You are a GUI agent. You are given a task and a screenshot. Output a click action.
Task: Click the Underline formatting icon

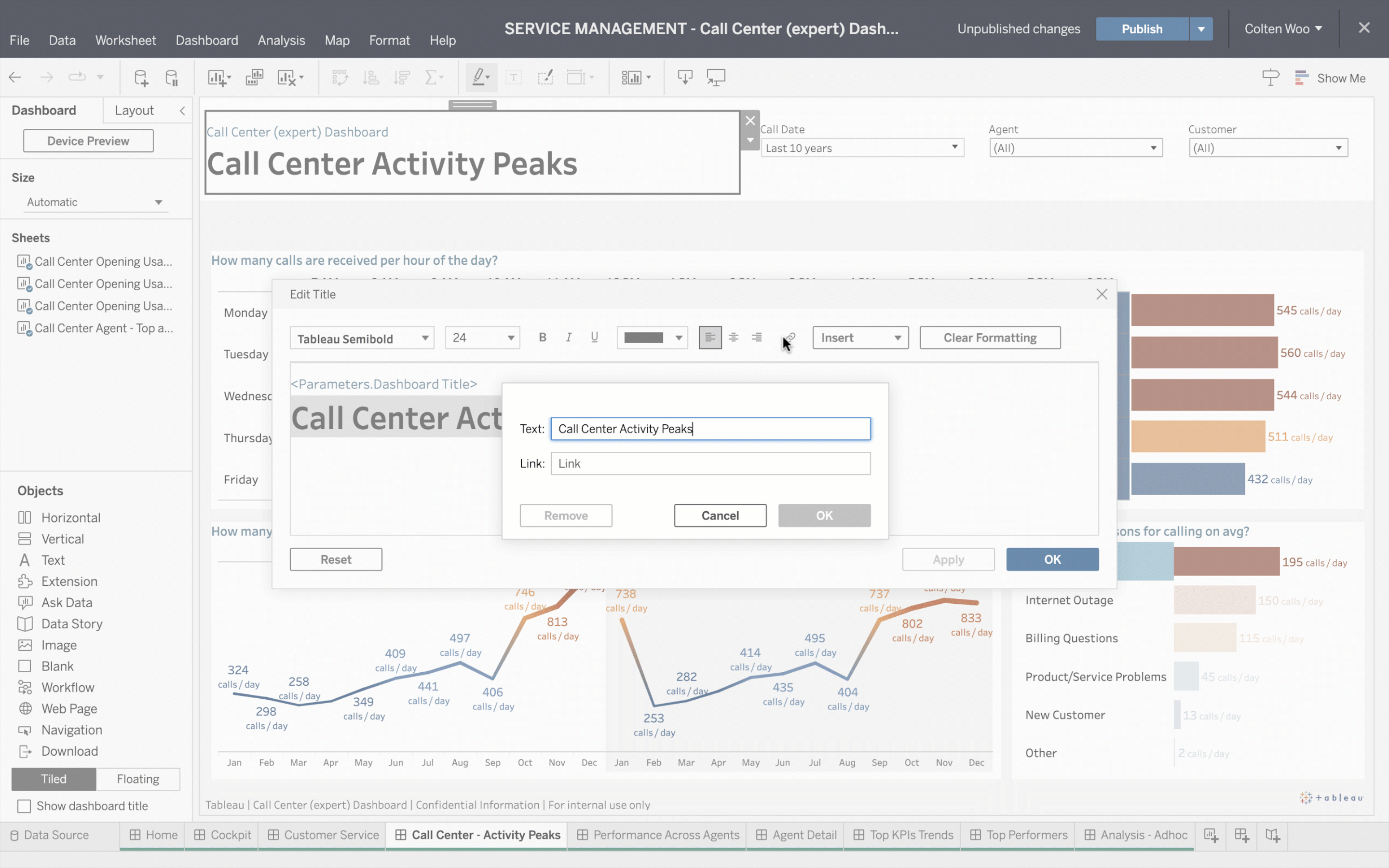pyautogui.click(x=595, y=338)
